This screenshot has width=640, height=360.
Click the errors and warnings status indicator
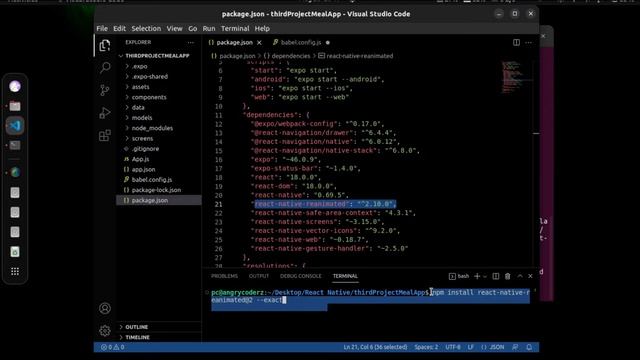point(112,347)
